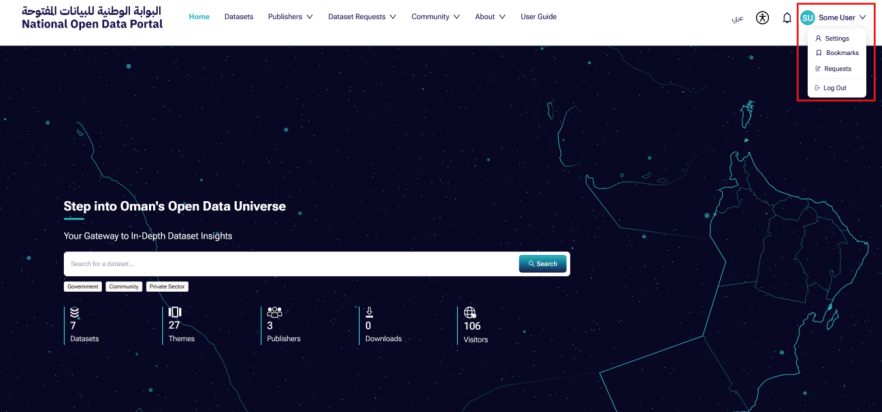882x412 pixels.
Task: Choose Log Out in user menu
Action: pos(834,88)
